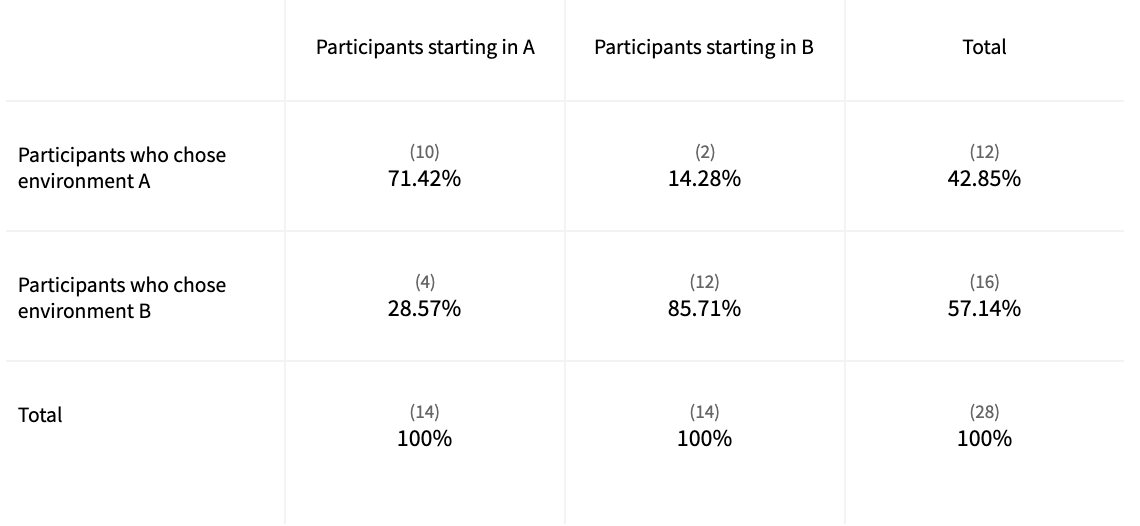Click the (4) count above 28.57%
Viewport: 1140px width, 526px height.
point(424,282)
